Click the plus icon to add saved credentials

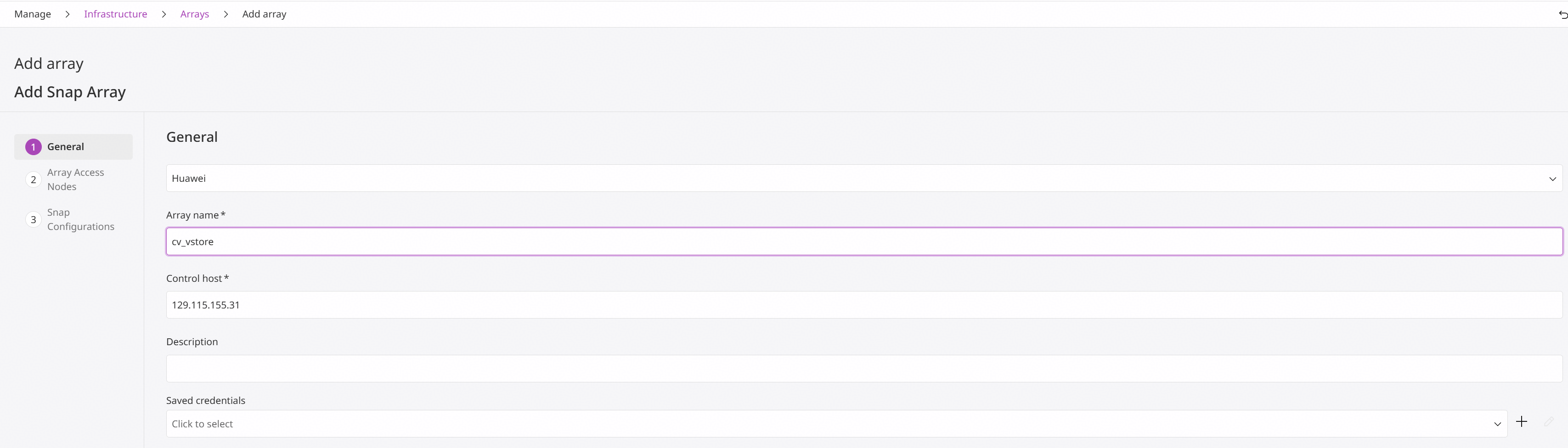click(1521, 422)
